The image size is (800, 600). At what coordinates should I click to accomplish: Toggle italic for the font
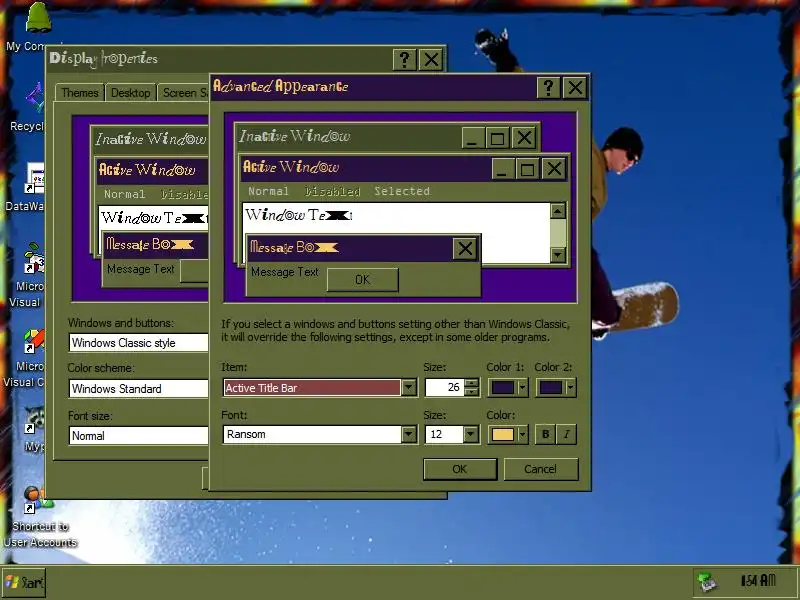566,435
